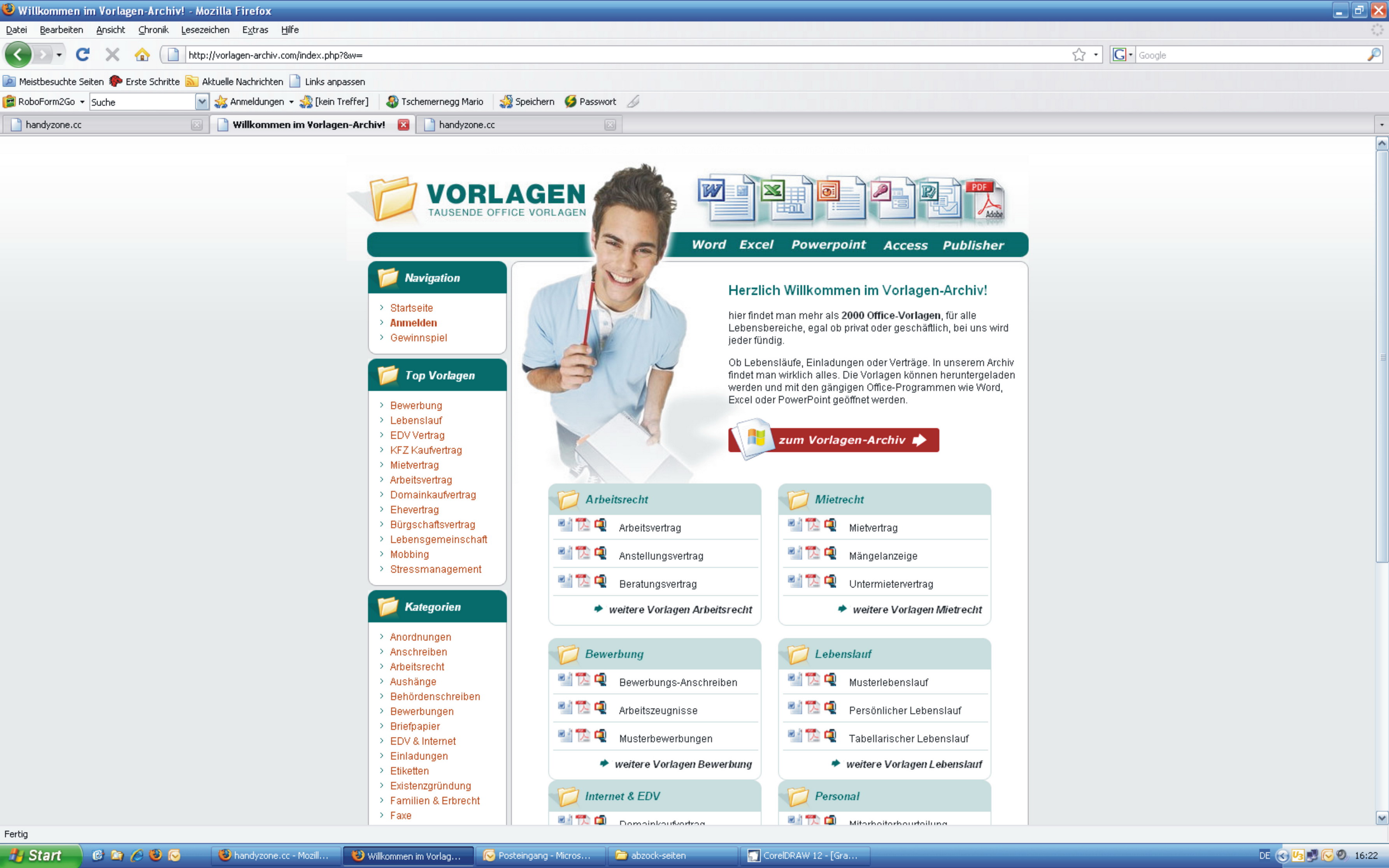
Task: Download Arbeitsvertrag as PDF icon
Action: click(x=582, y=525)
